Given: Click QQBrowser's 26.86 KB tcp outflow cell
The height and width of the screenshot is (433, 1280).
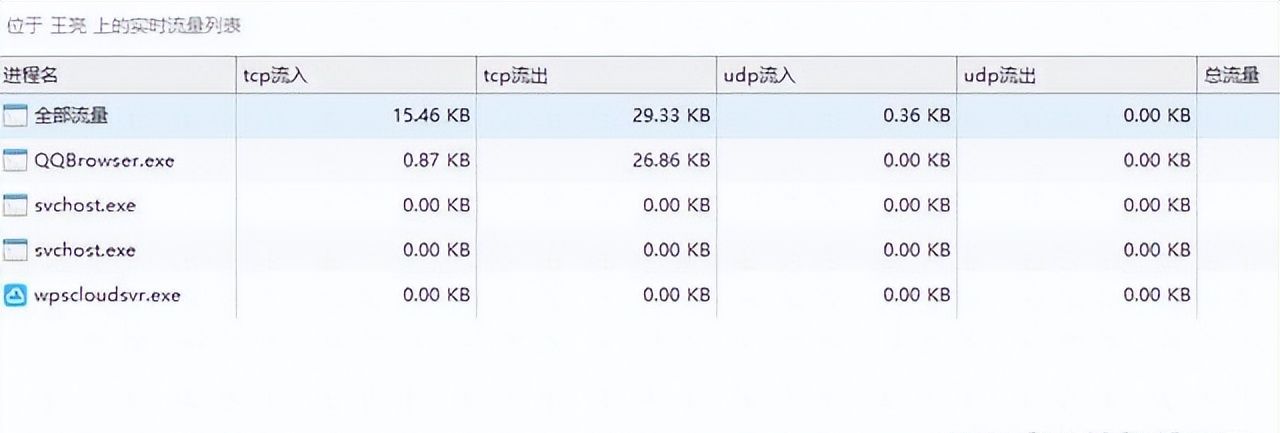Looking at the screenshot, I should pos(672,160).
